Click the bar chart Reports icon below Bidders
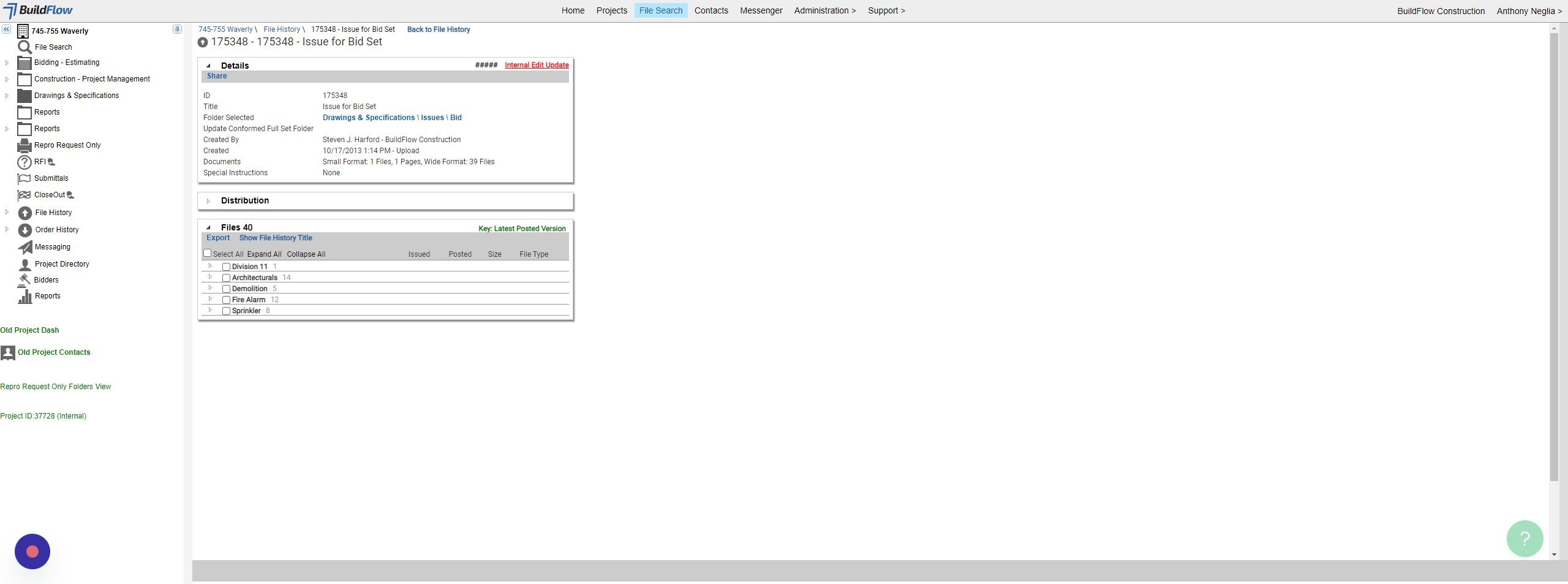1568x584 pixels. [24, 296]
